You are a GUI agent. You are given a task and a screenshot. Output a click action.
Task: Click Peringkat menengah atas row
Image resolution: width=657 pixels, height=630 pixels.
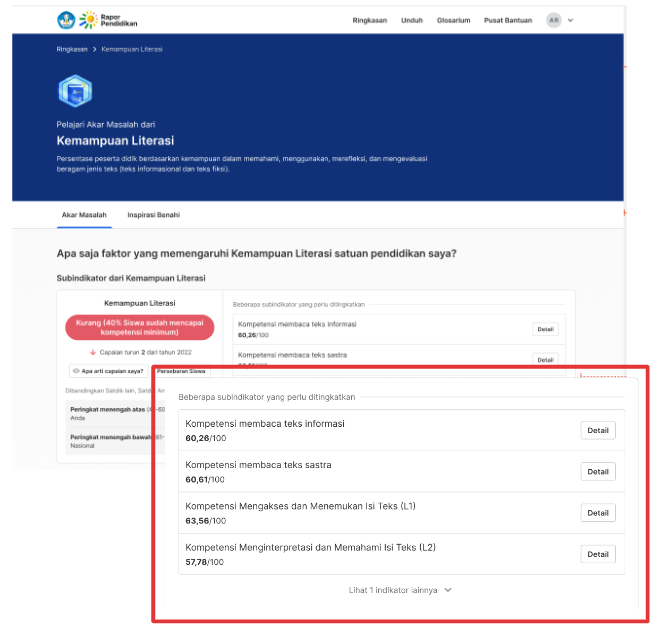click(115, 414)
